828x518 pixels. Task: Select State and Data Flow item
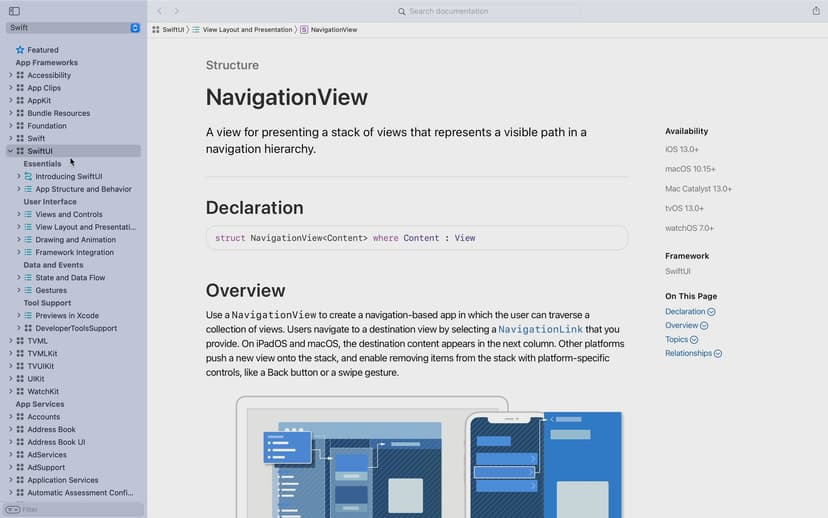(70, 278)
